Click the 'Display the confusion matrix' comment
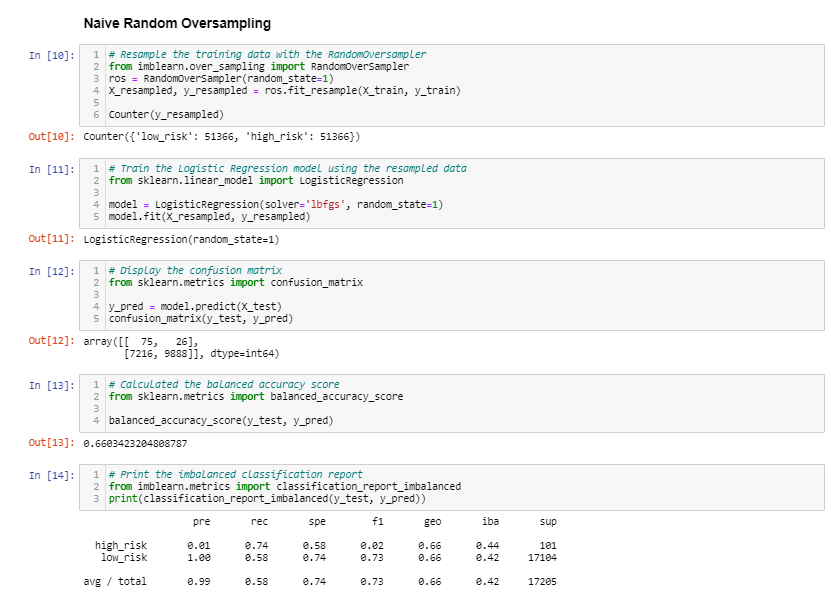 pos(195,270)
